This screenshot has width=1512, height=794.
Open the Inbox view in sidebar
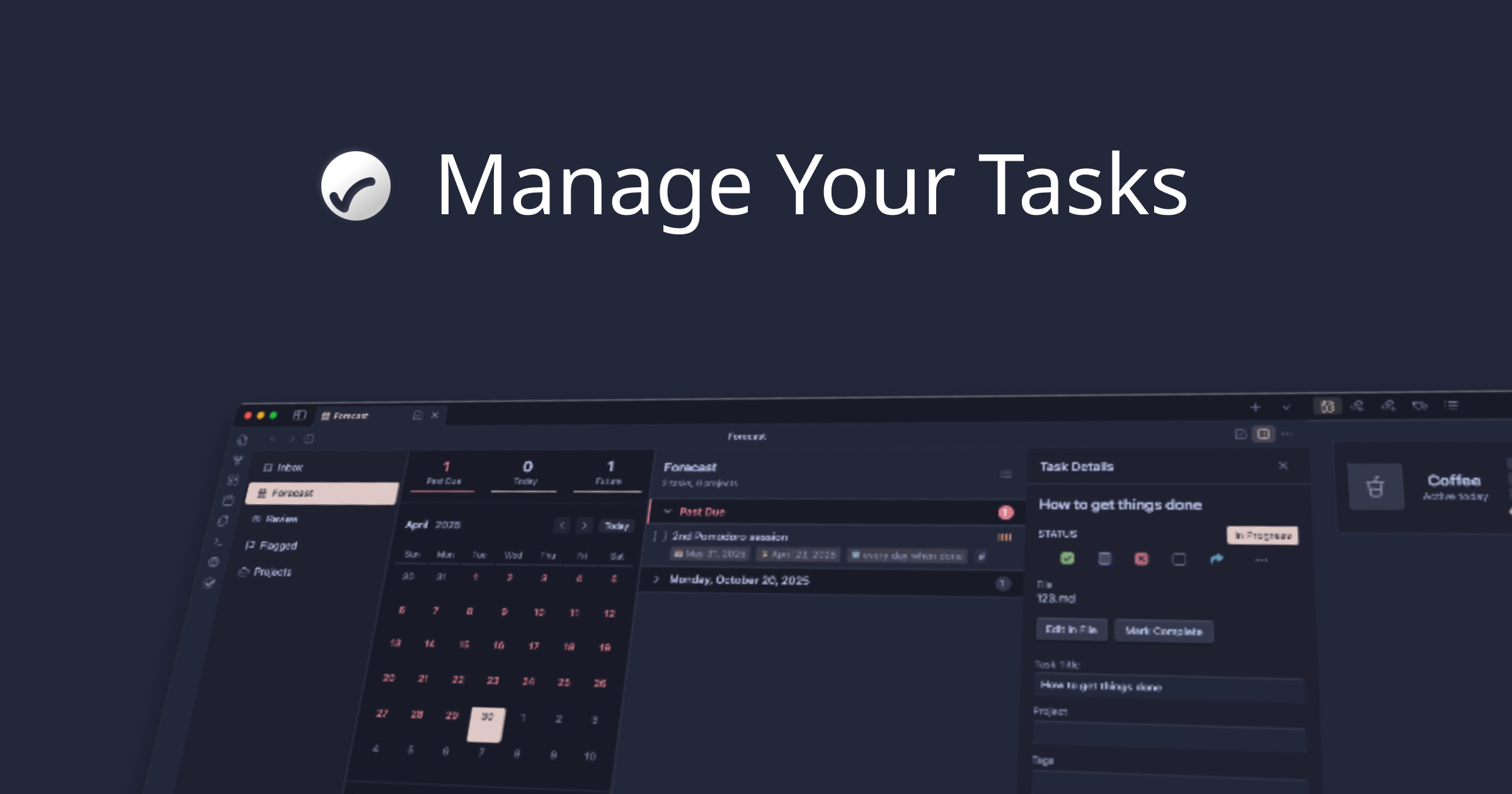(x=283, y=467)
